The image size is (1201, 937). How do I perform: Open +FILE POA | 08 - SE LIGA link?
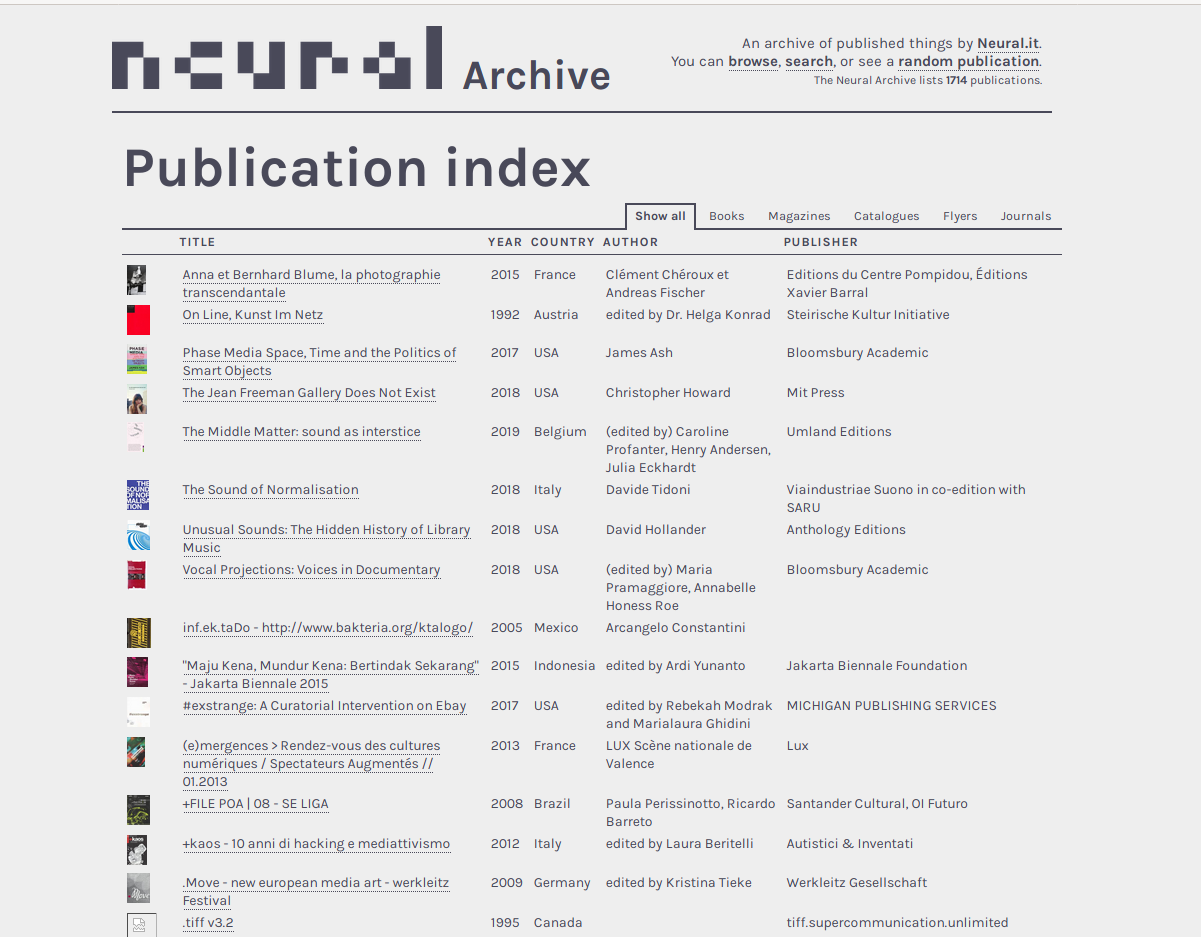click(x=255, y=804)
